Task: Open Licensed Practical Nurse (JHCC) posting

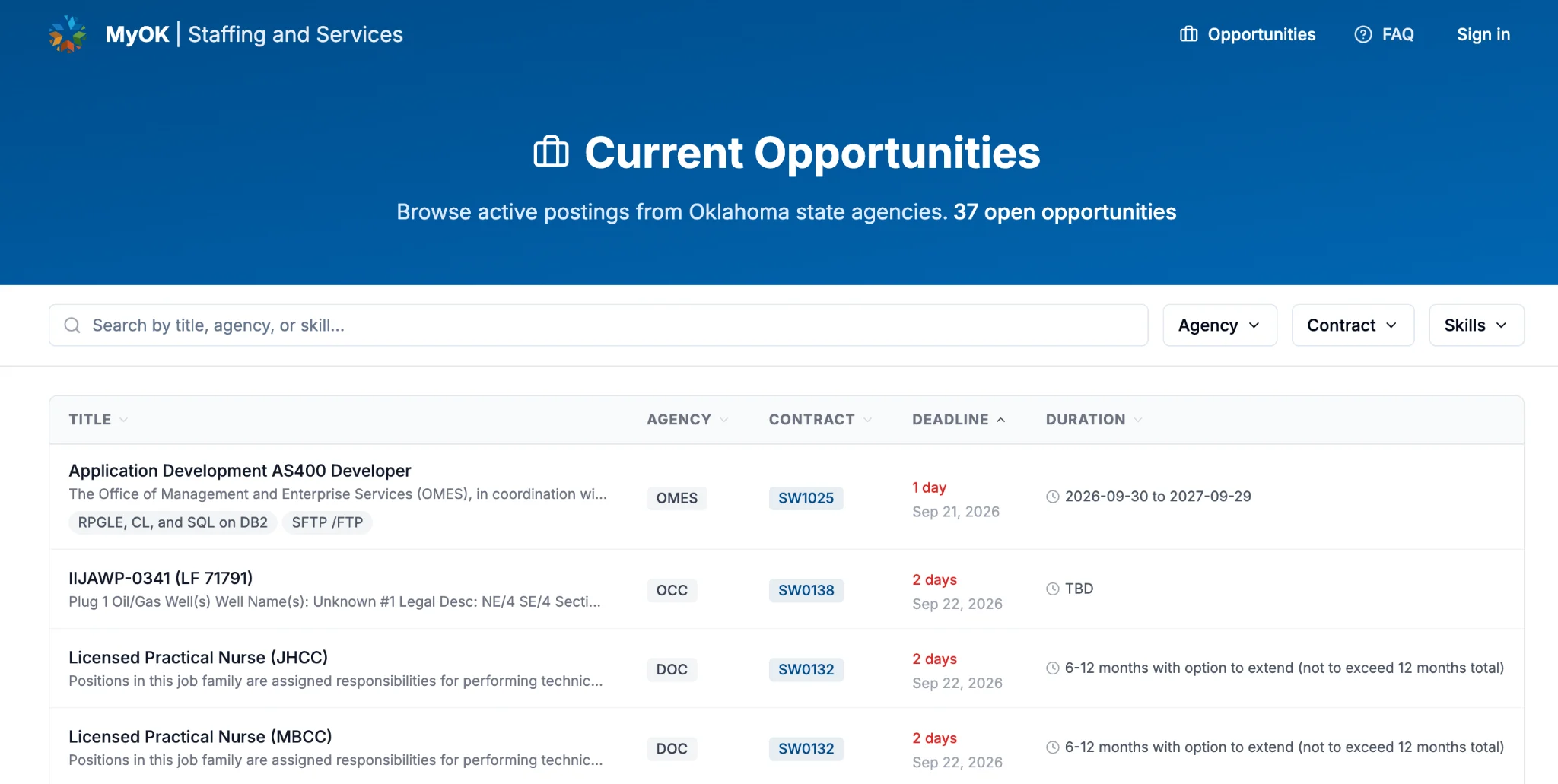Action: click(x=198, y=657)
